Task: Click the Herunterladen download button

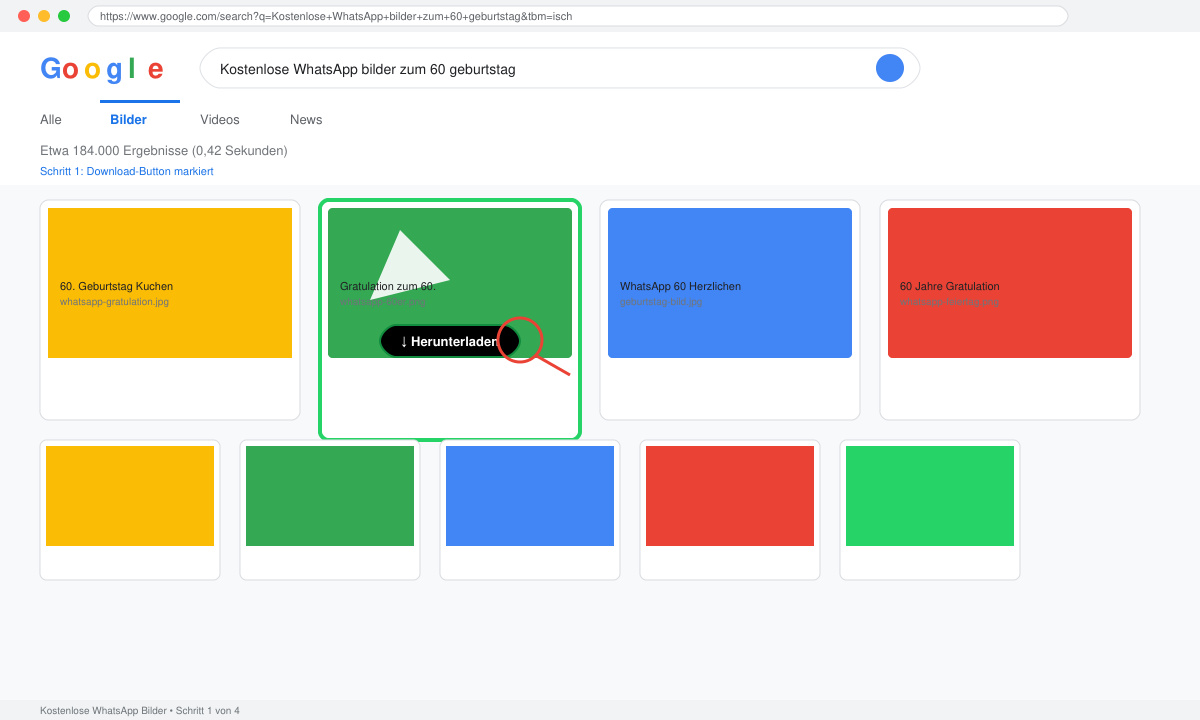Action: point(450,341)
